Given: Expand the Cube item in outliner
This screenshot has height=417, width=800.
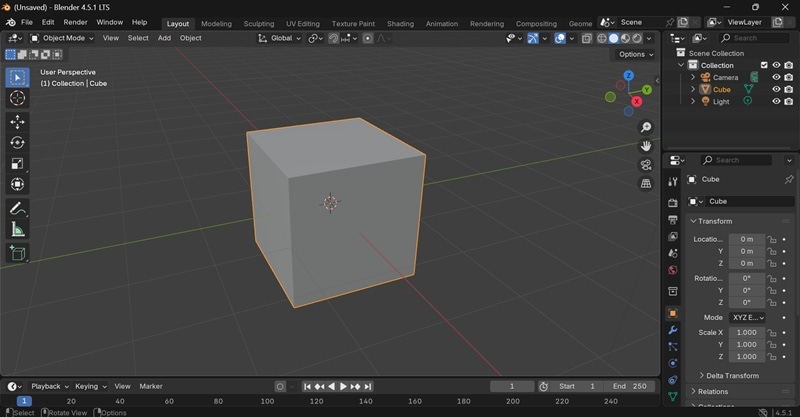Looking at the screenshot, I should click(x=693, y=89).
